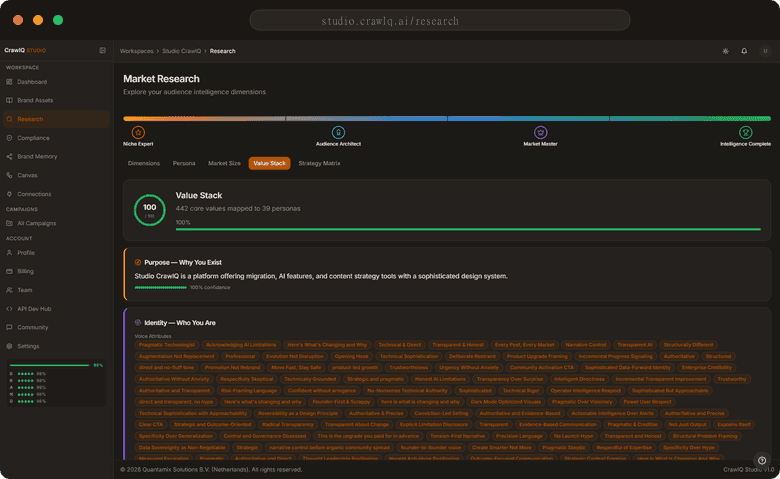Click the Pragmatic Technologist voice attribute tag
Viewport: 780px width, 479px height.
click(x=166, y=344)
